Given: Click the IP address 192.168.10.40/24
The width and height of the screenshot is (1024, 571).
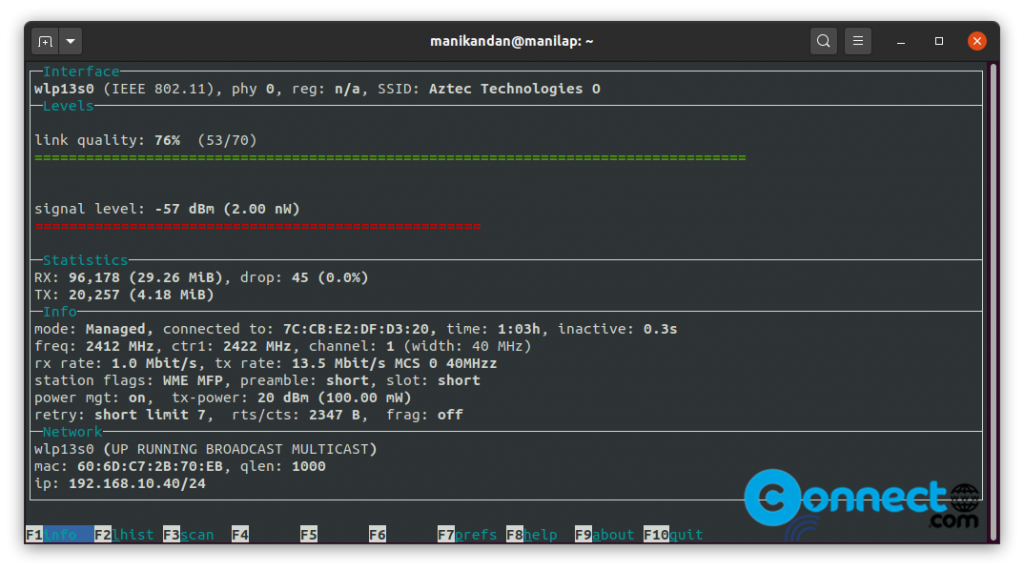Looking at the screenshot, I should click(136, 484).
